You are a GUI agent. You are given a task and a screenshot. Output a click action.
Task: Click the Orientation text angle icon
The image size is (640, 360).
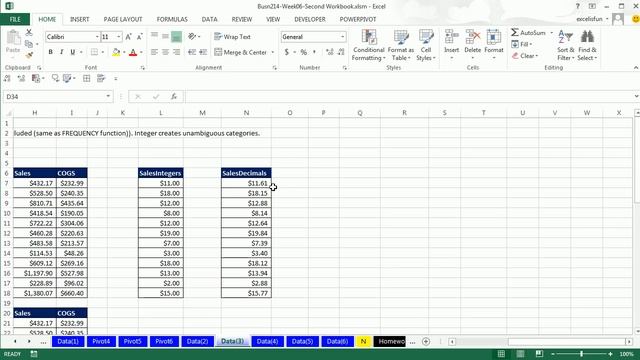pos(192,37)
